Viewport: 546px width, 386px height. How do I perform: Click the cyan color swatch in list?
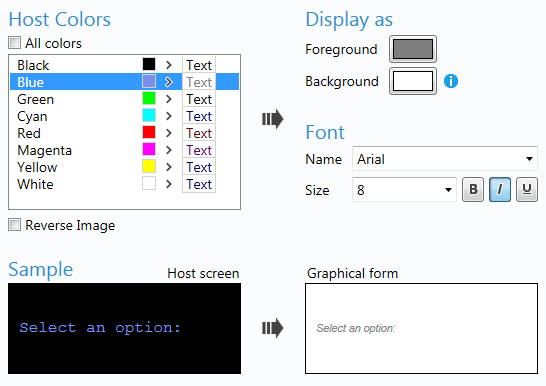tap(149, 115)
